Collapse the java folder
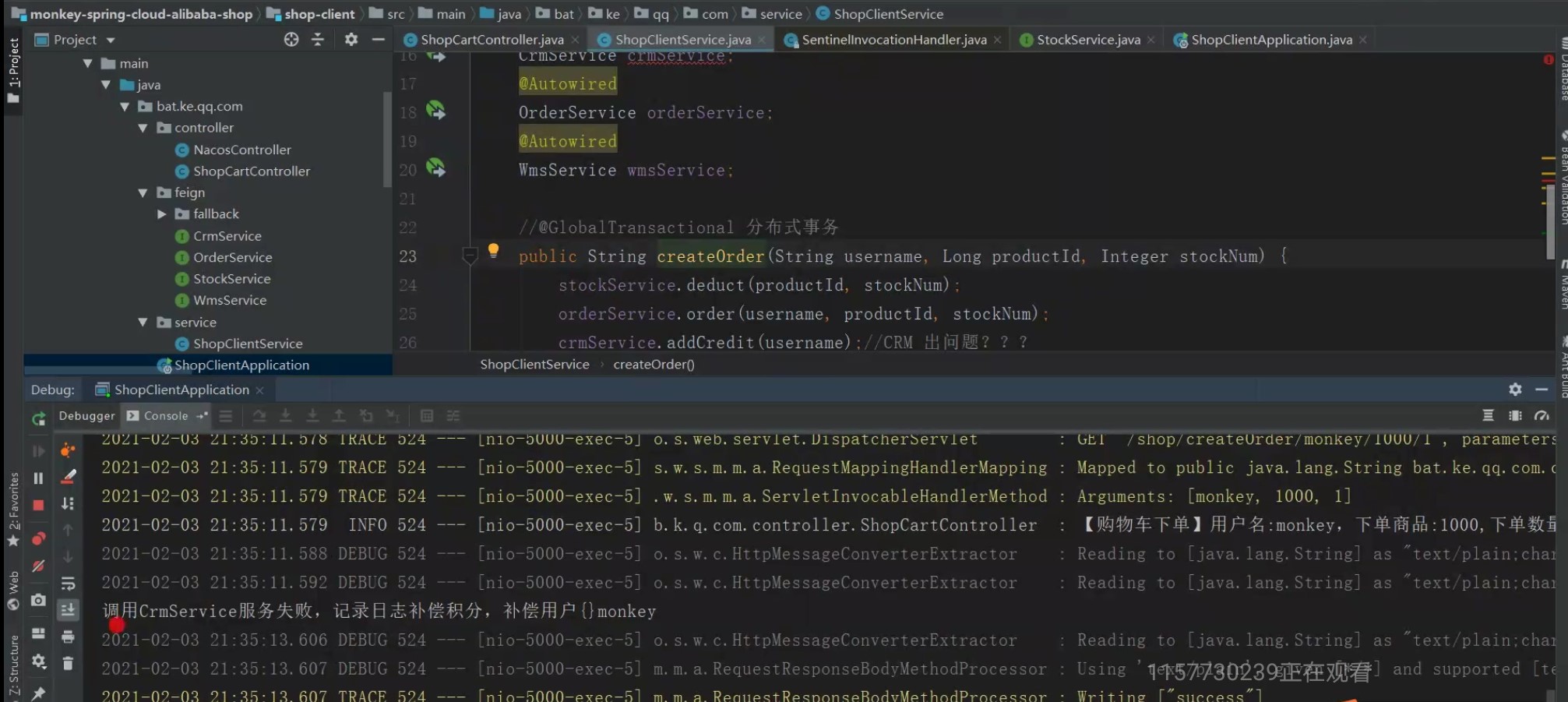Viewport: 1568px width, 702px height. click(106, 85)
